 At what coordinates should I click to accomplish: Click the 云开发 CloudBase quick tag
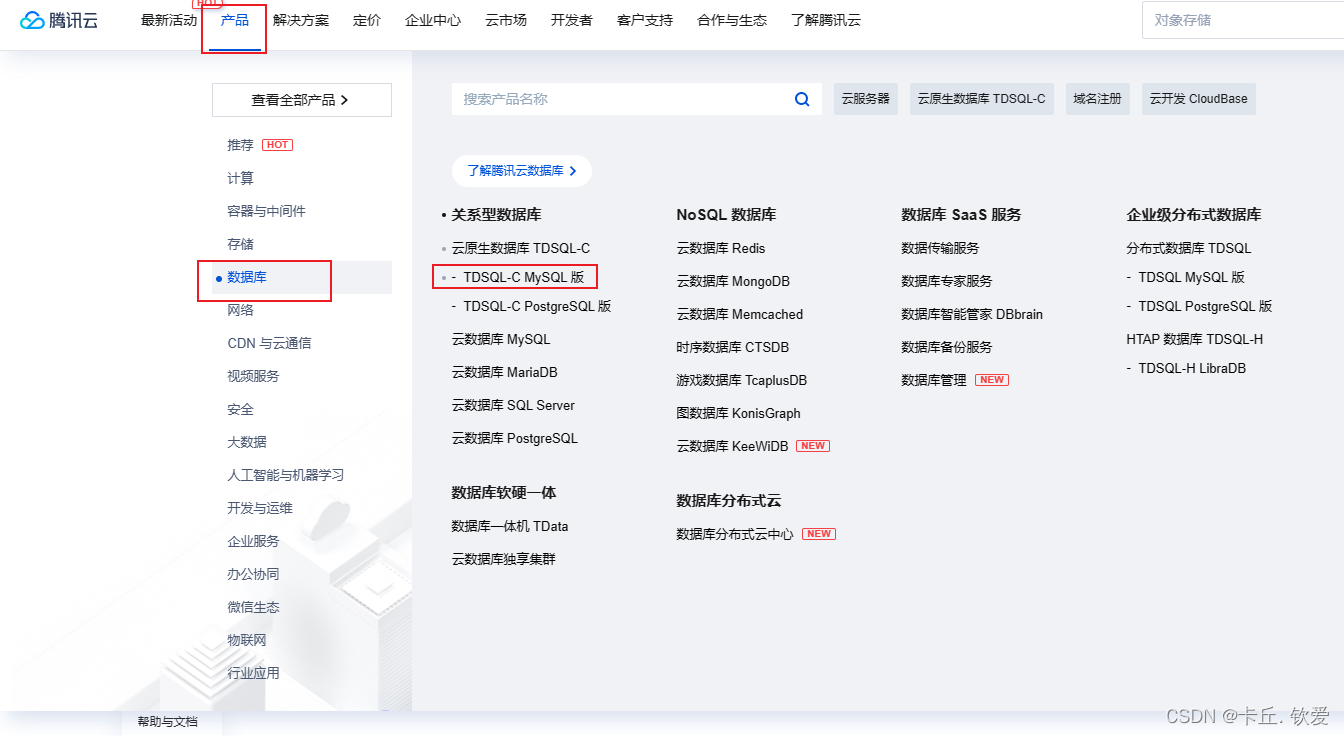pos(1199,99)
